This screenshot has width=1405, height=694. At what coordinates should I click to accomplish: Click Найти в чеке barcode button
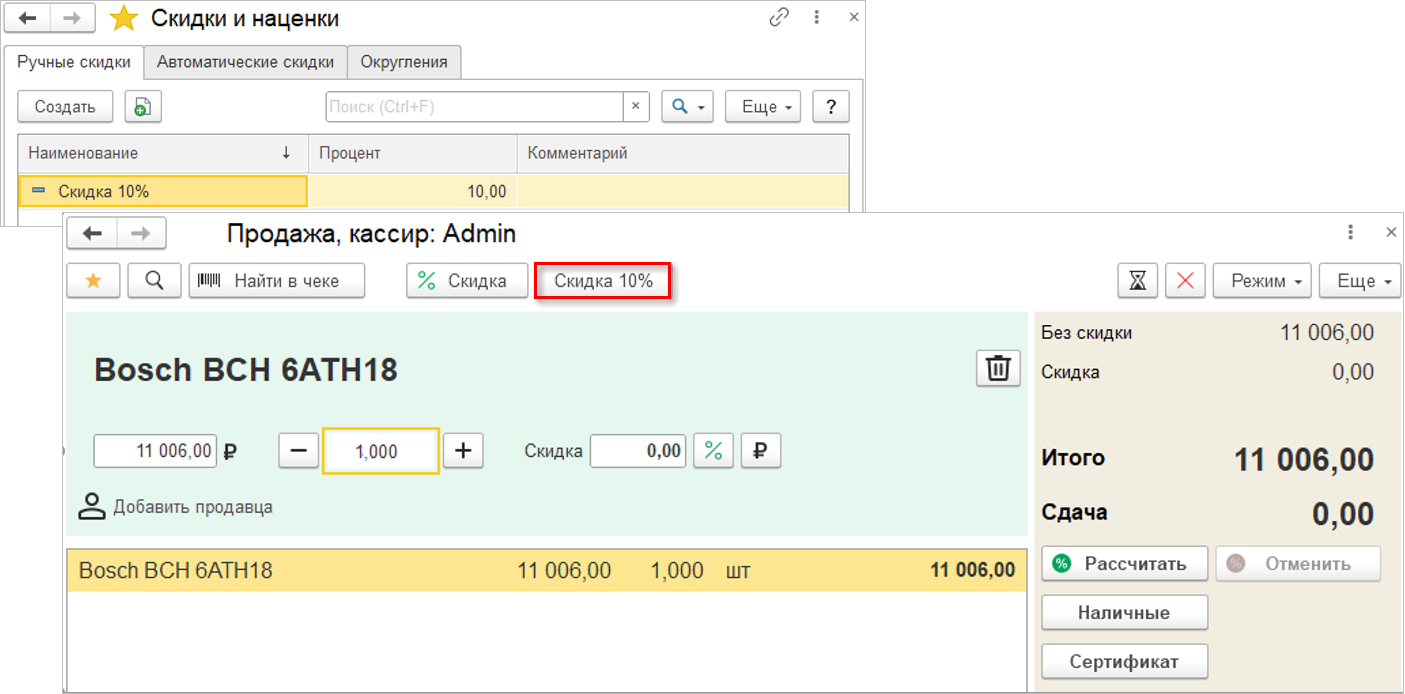tap(277, 281)
